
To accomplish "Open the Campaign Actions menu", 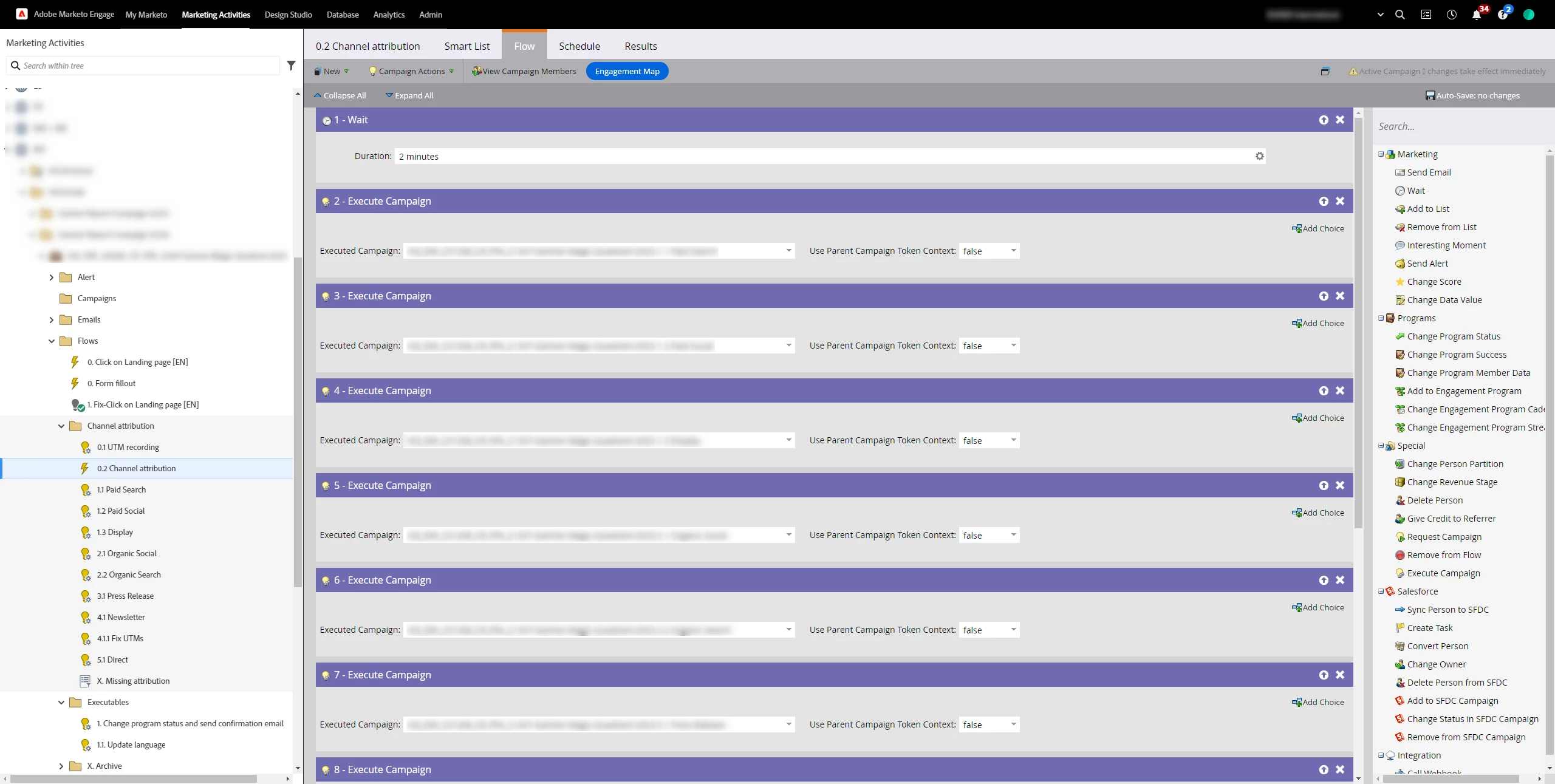I will pos(411,71).
